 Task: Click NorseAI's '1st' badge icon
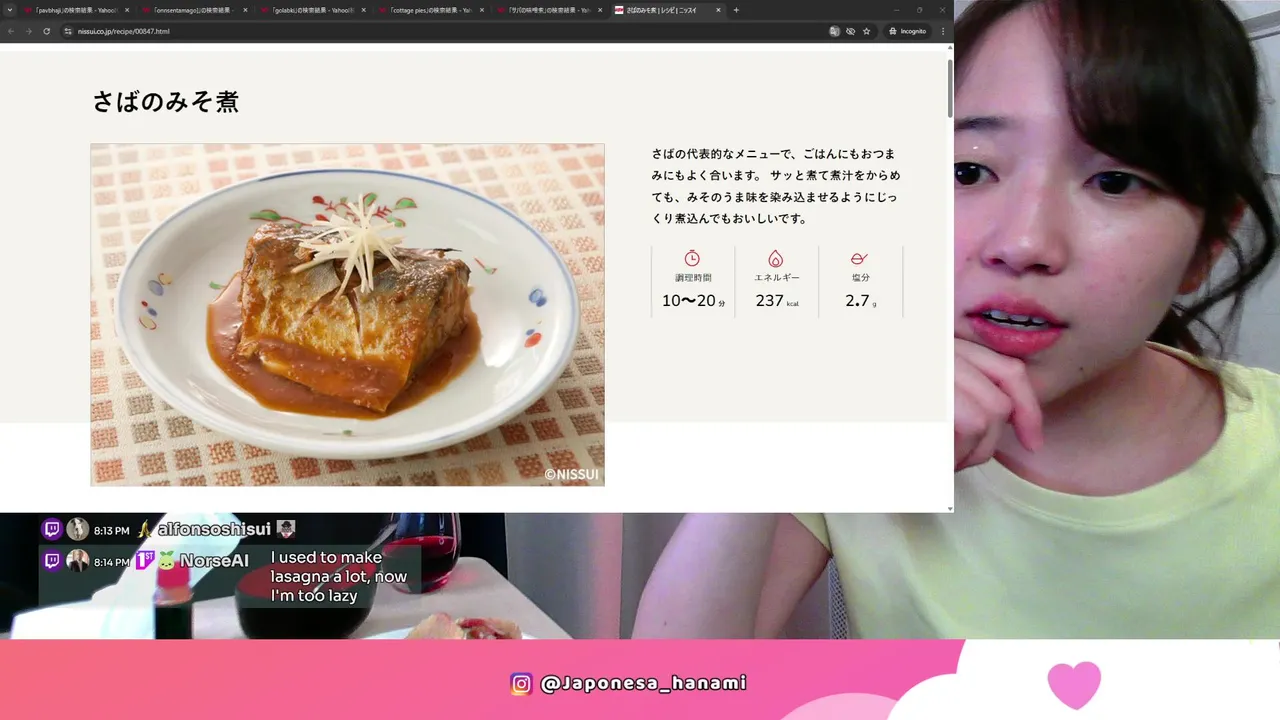tap(144, 561)
